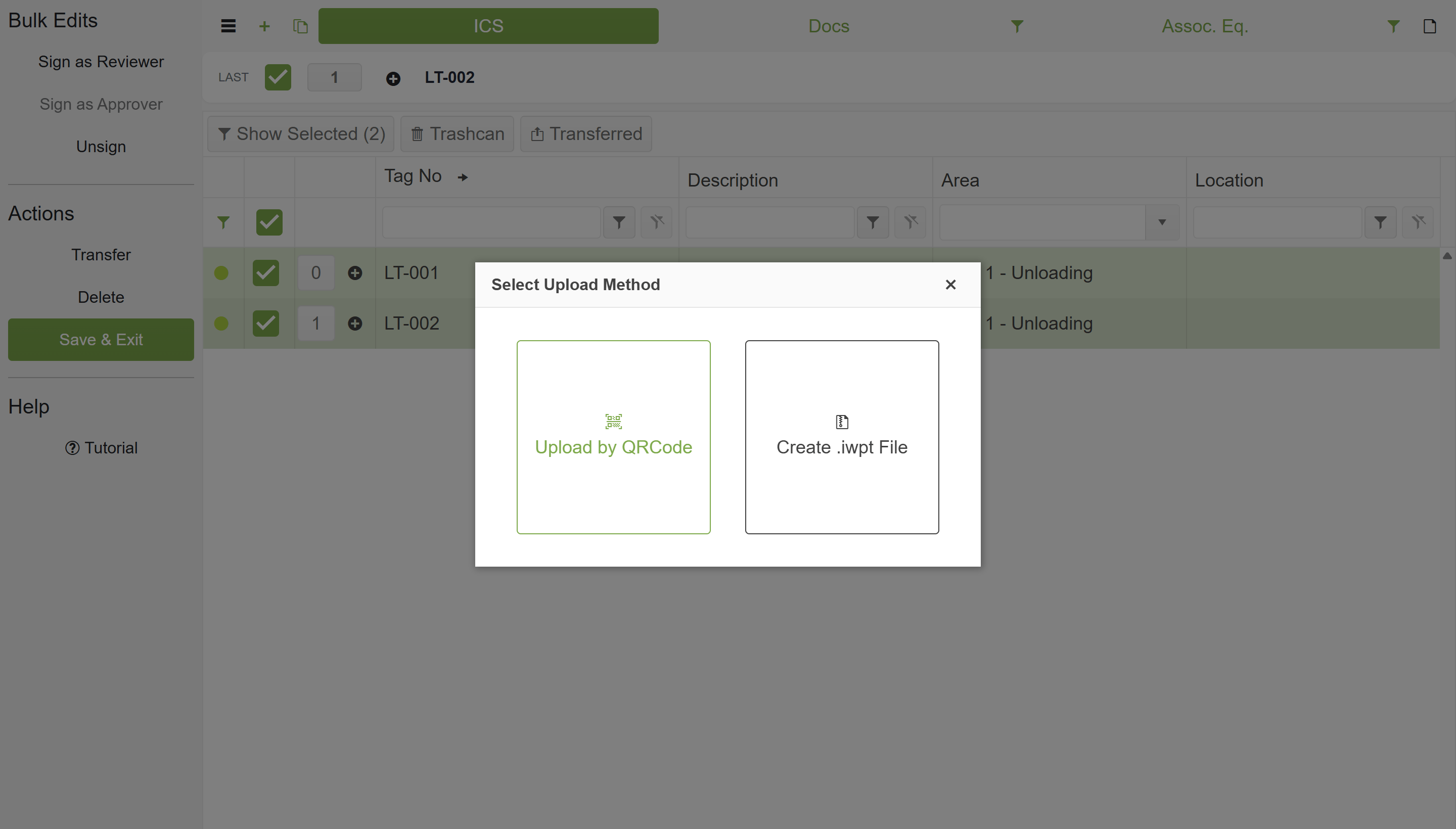Click the green status dot for LT-002
The height and width of the screenshot is (829, 1456).
pos(221,324)
